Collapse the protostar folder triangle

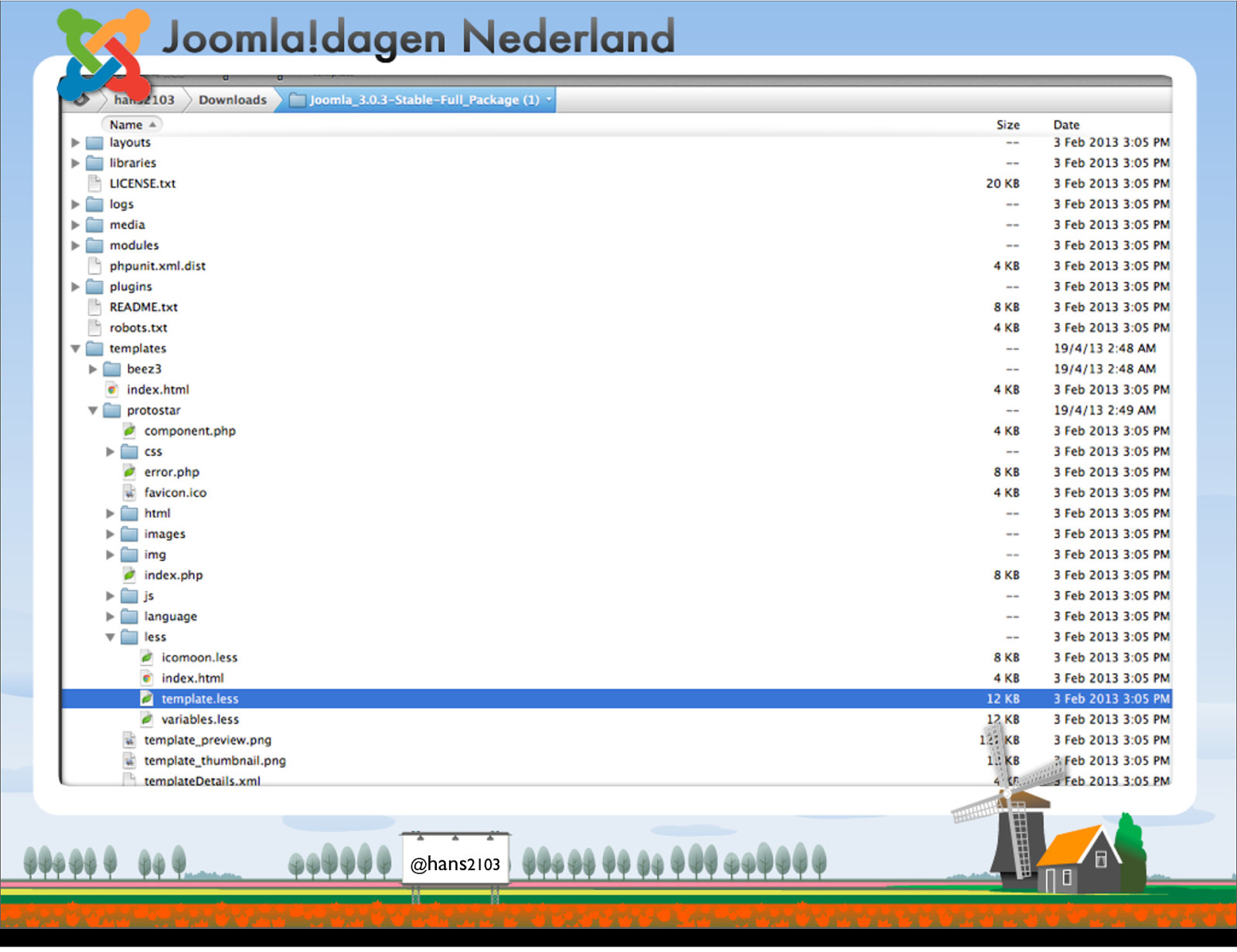pyautogui.click(x=93, y=411)
